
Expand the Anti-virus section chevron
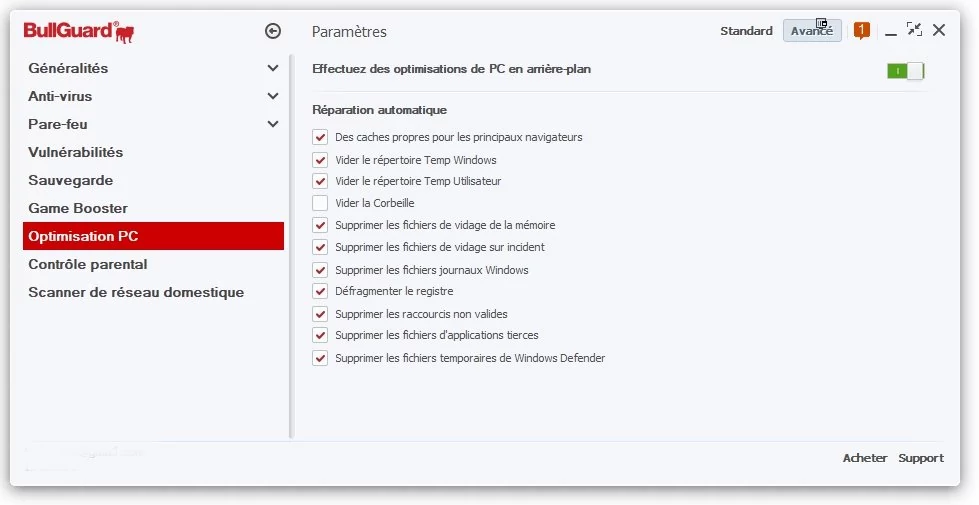click(273, 96)
